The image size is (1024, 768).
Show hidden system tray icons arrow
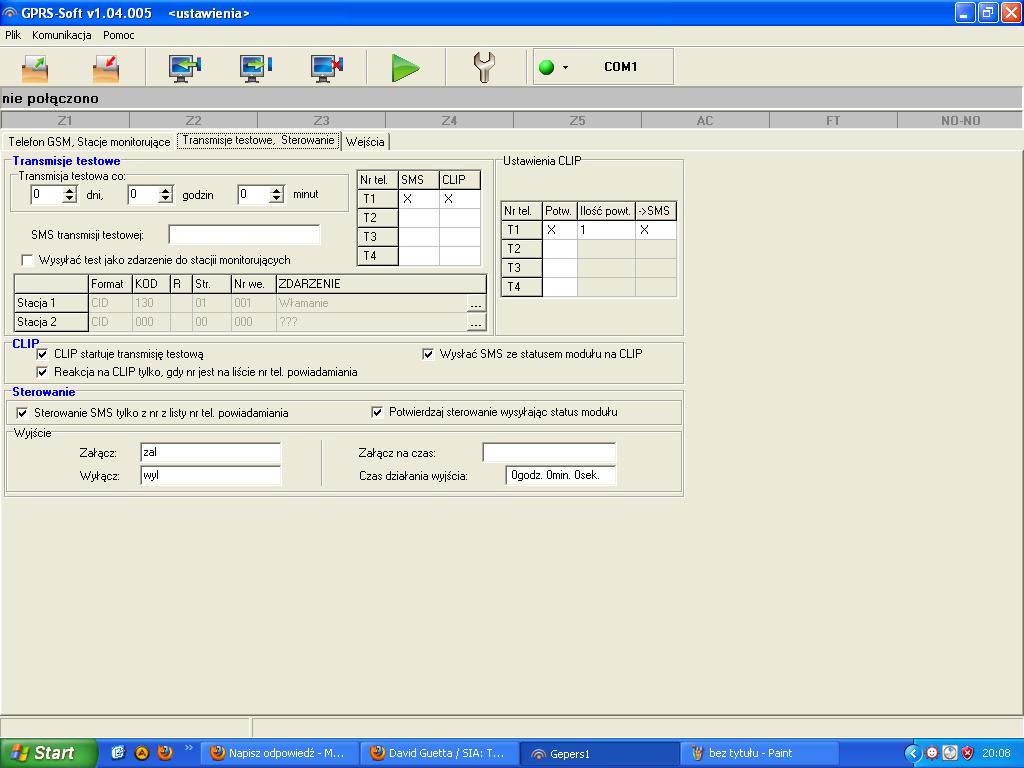[x=912, y=754]
